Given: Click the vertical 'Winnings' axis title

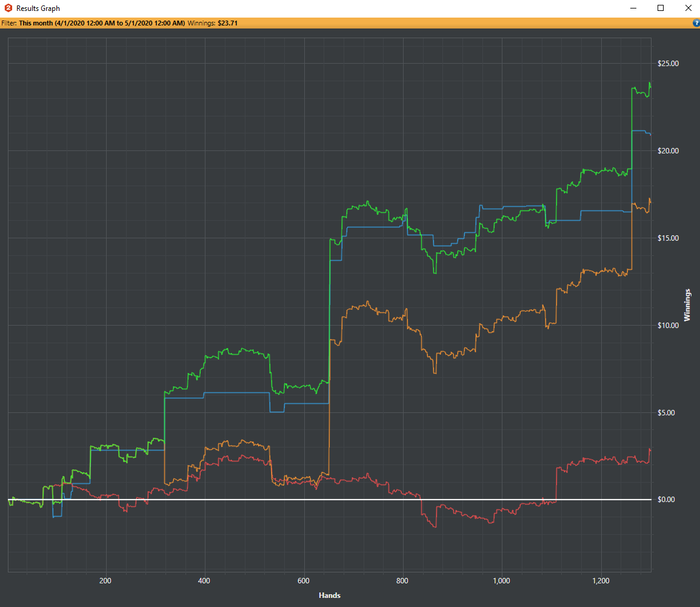Looking at the screenshot, I should [687, 305].
